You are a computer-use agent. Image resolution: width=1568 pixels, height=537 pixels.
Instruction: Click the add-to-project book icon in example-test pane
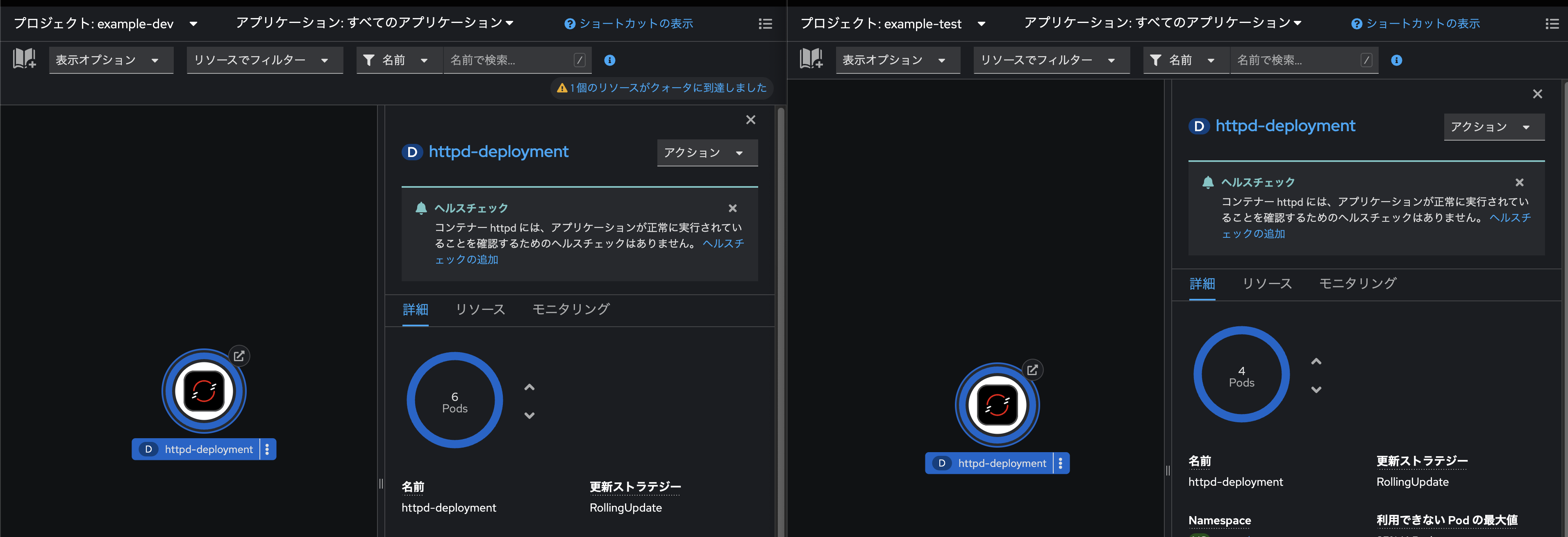(811, 59)
